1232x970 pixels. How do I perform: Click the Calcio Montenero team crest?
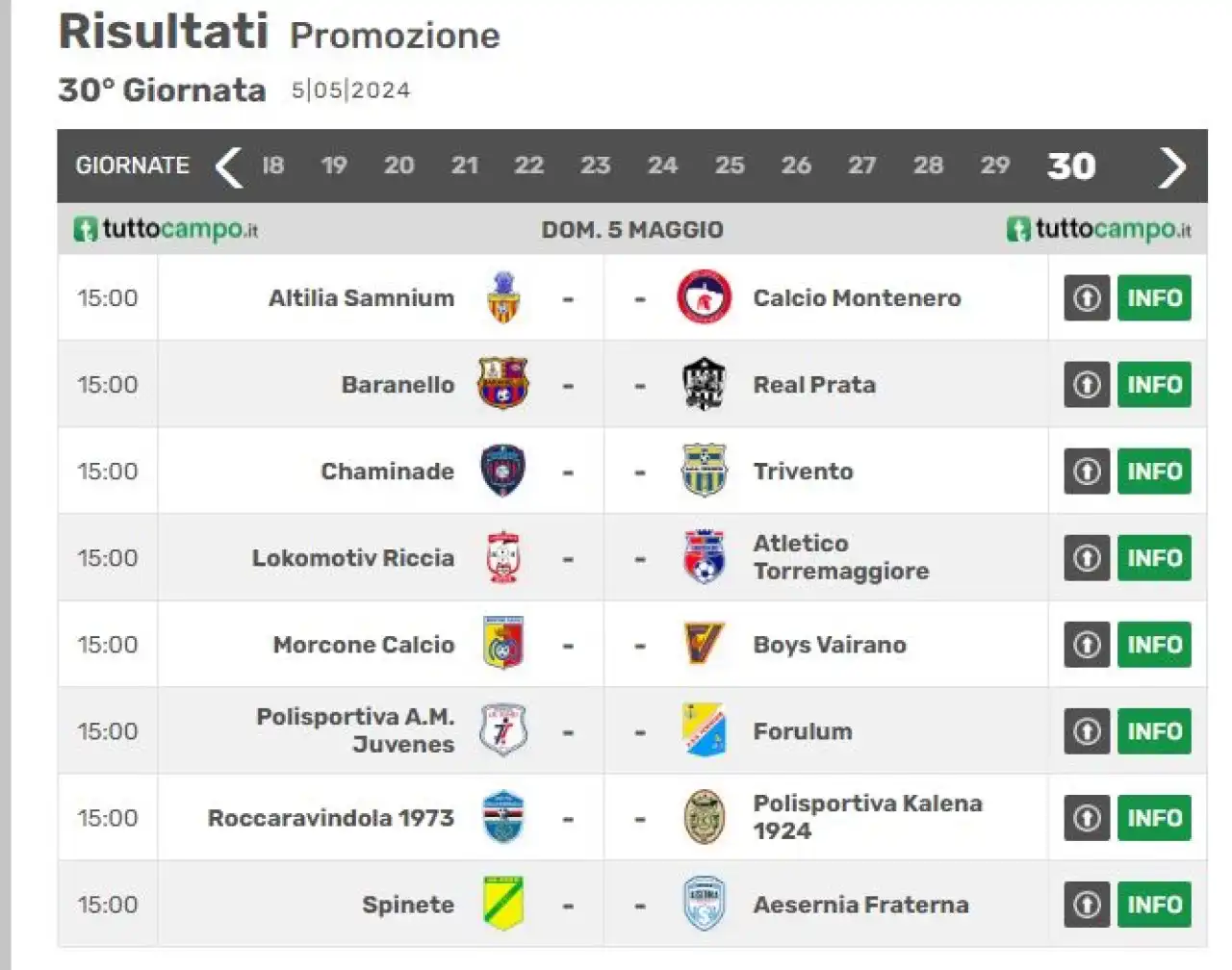(704, 297)
